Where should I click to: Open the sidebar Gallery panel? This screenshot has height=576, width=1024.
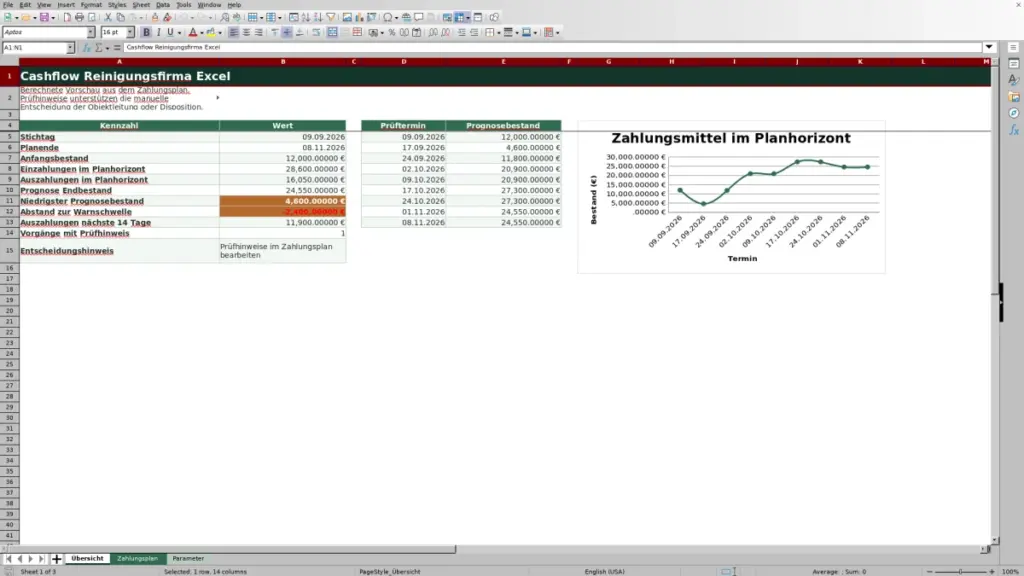1014,97
